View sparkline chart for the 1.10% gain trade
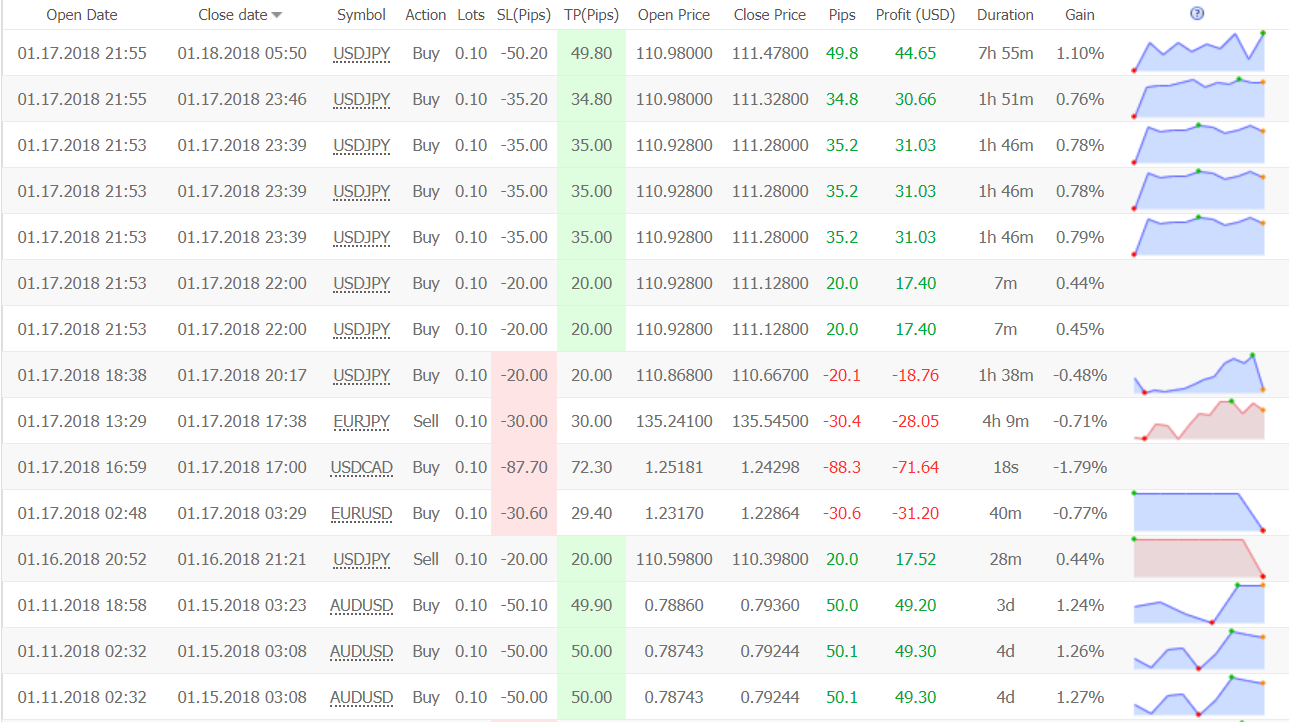This screenshot has height=722, width=1289. pos(1198,52)
